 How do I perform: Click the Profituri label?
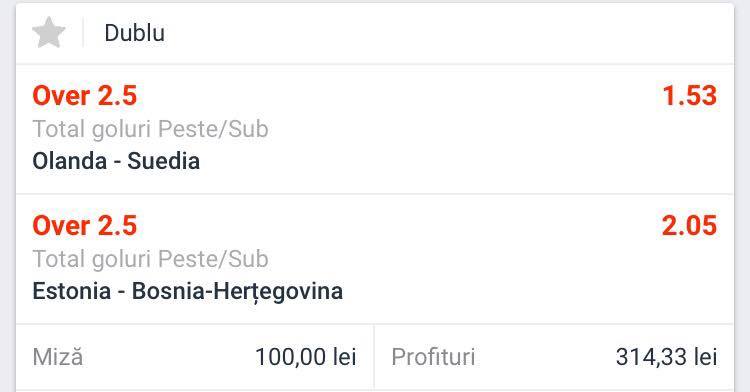[433, 357]
